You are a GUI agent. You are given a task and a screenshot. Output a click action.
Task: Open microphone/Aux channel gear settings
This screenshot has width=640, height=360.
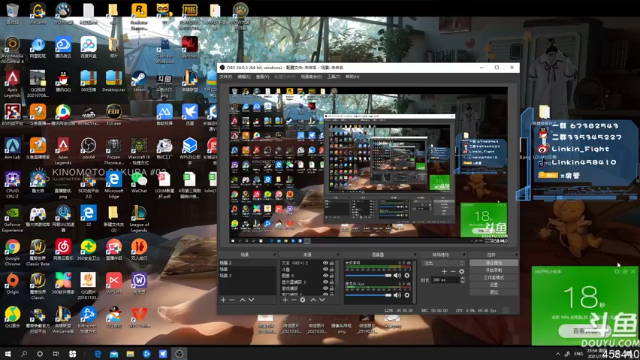point(407,295)
